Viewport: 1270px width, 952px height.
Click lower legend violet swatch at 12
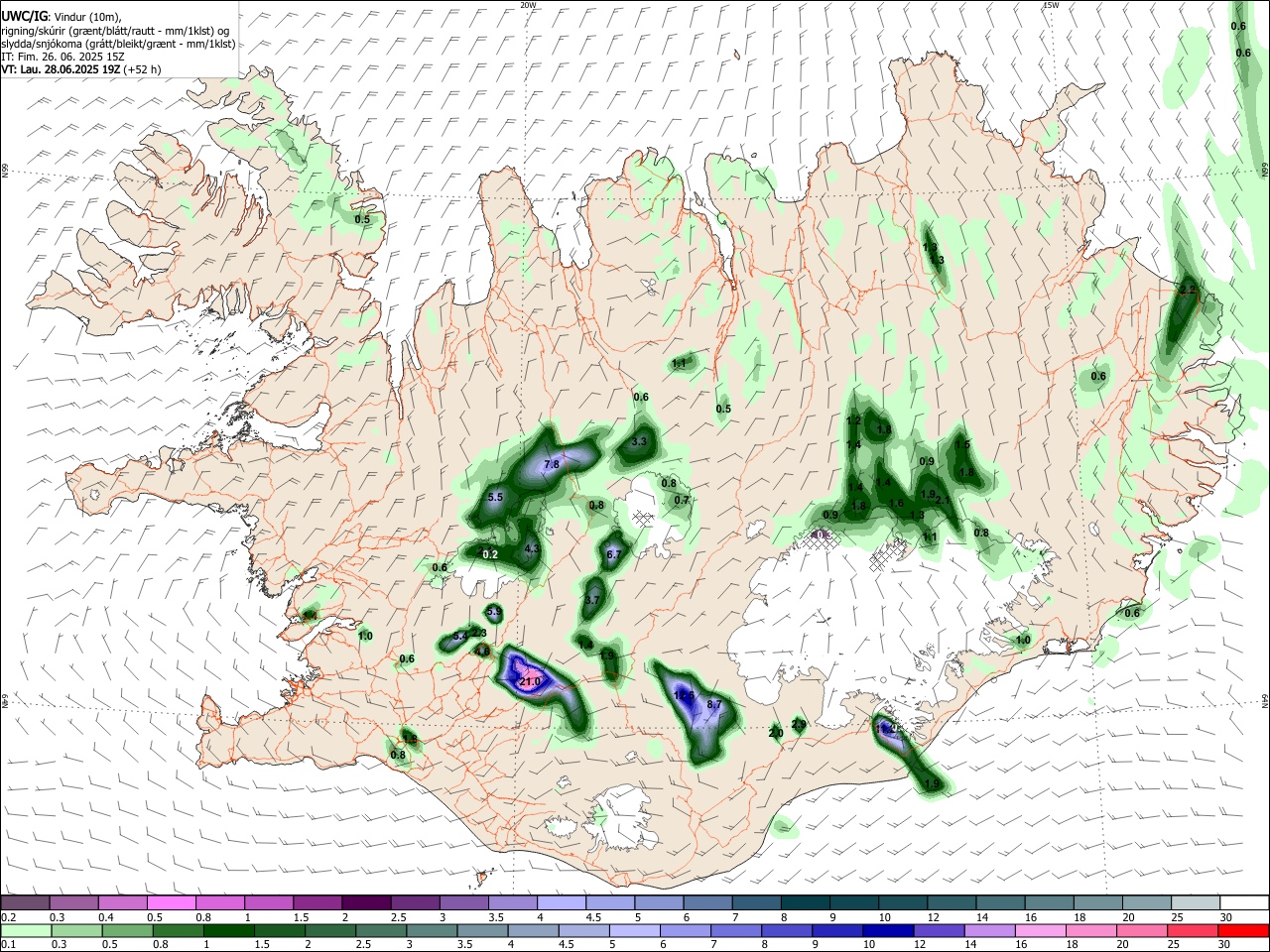[x=939, y=931]
